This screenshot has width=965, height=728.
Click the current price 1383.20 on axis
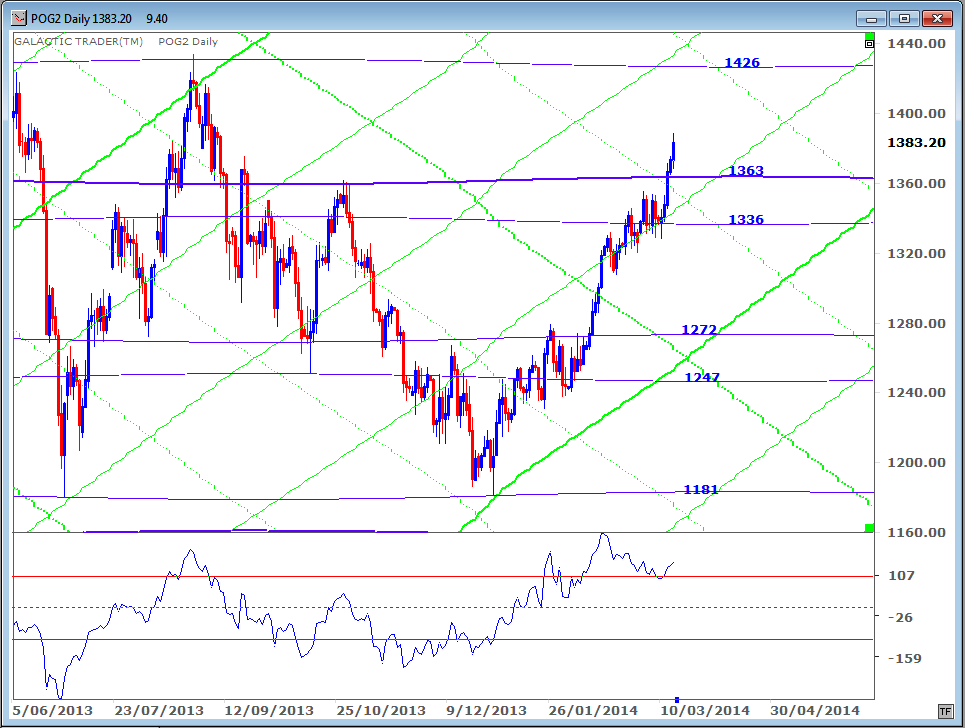(x=916, y=143)
